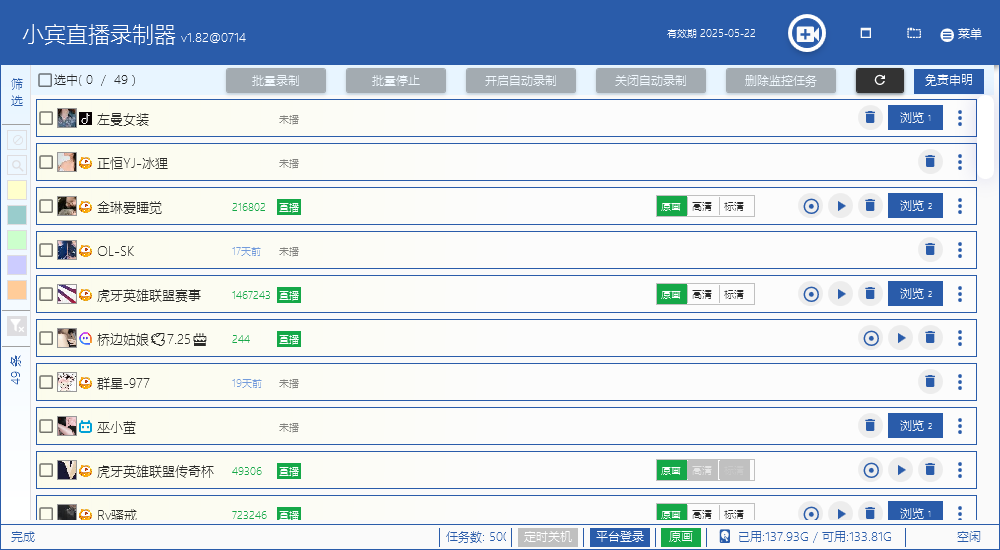Screen dimensions: 1000x550
Task: Check the box for 正恒YJ-冰狸
Action: [46, 162]
